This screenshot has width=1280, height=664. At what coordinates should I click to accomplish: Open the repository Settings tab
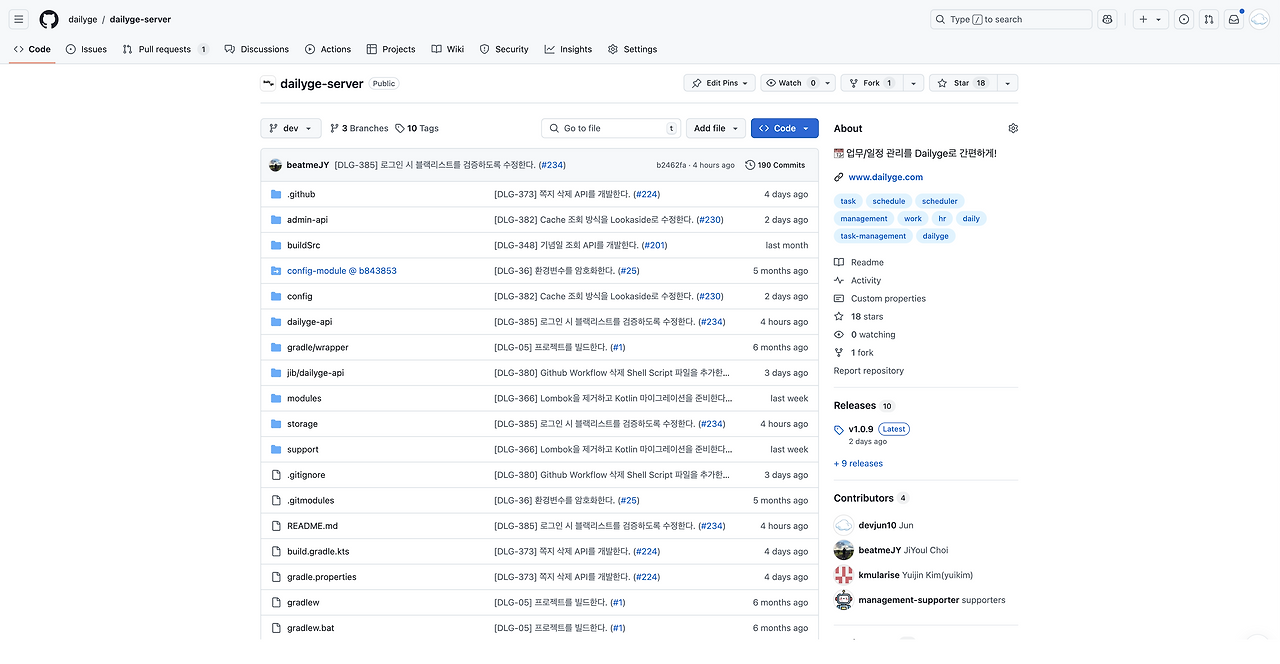632,49
